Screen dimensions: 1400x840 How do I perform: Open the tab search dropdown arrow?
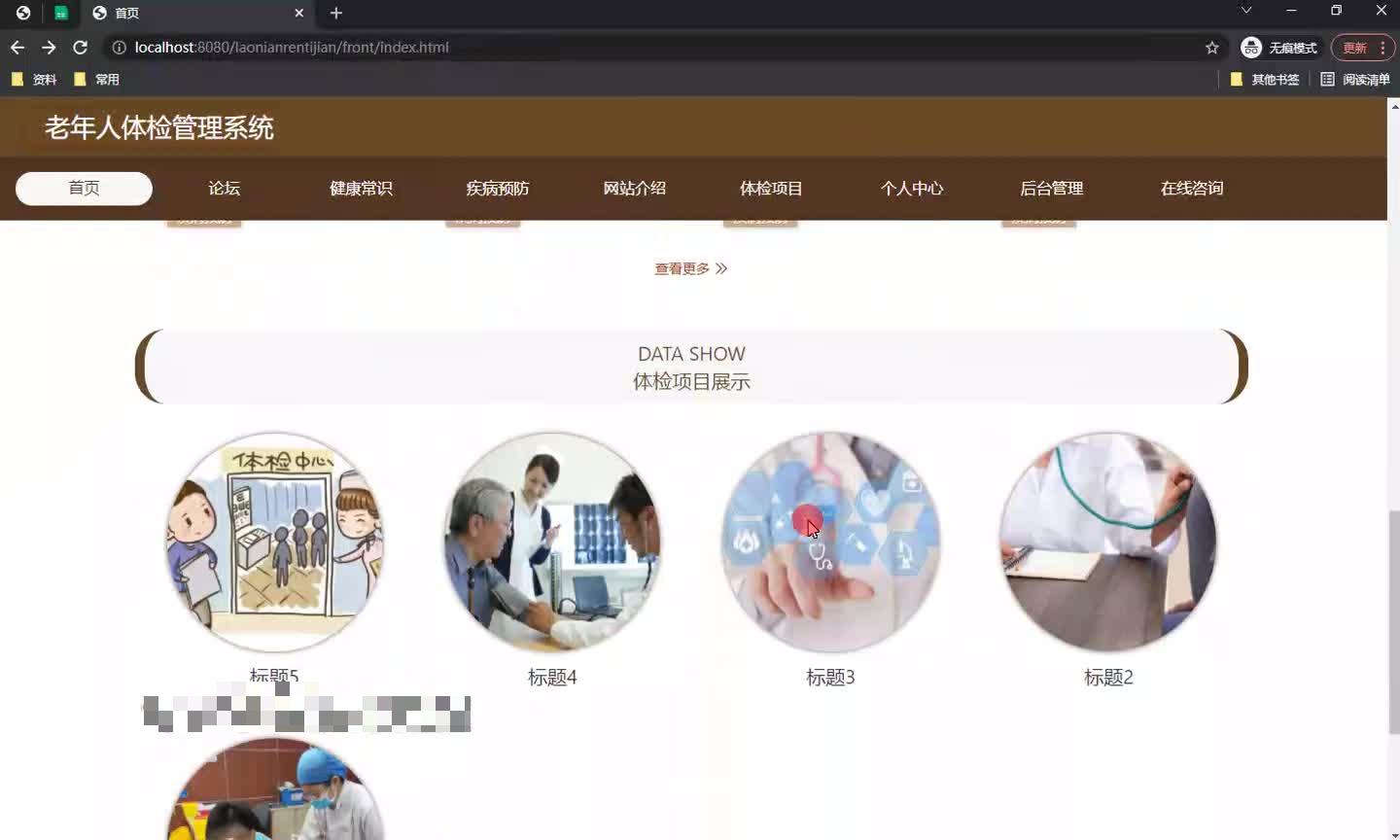pyautogui.click(x=1246, y=11)
